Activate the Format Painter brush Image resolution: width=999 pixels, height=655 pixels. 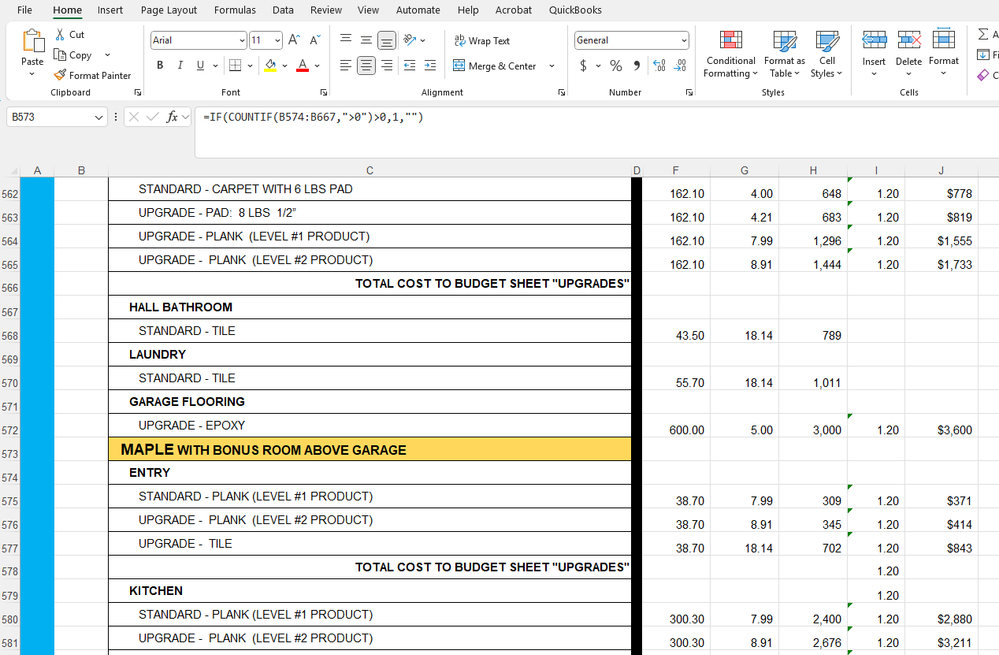[60, 75]
